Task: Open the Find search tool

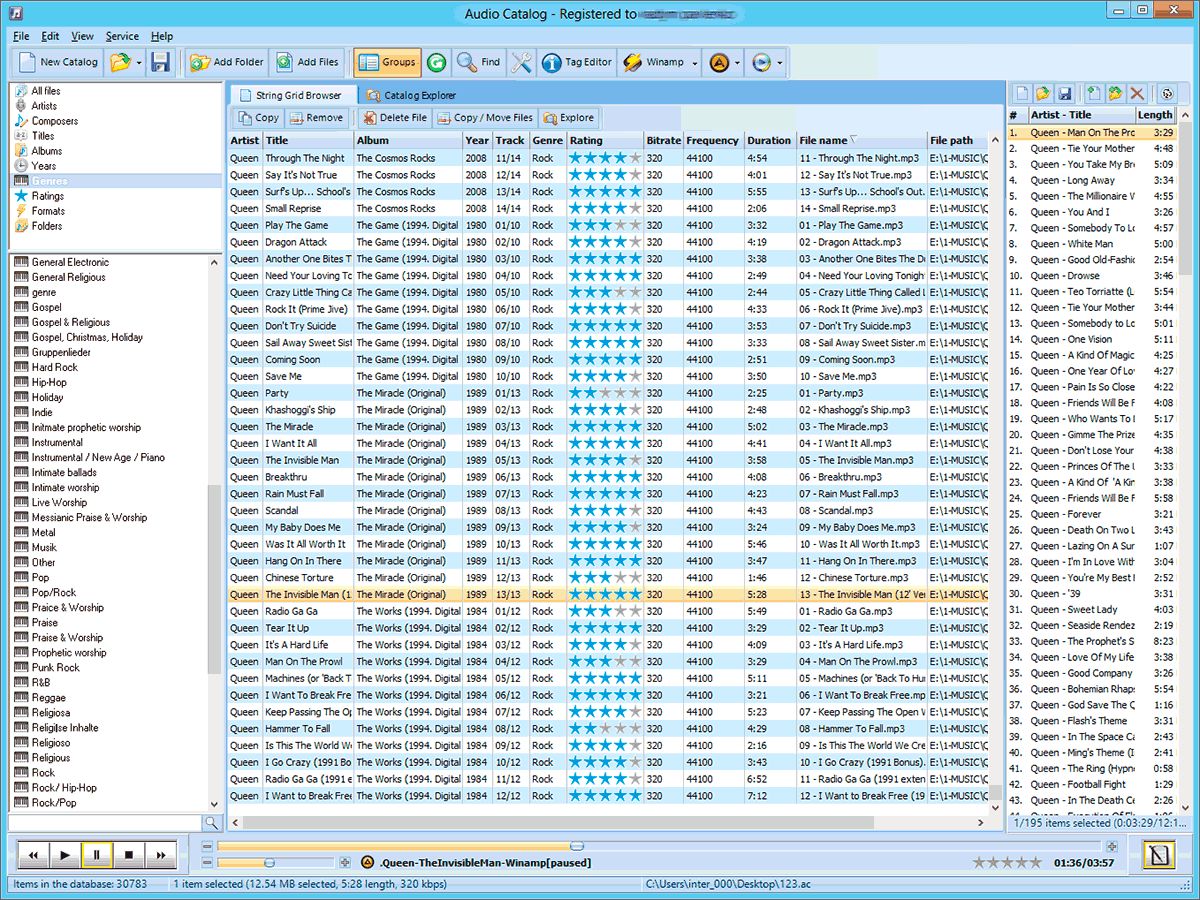Action: (478, 62)
